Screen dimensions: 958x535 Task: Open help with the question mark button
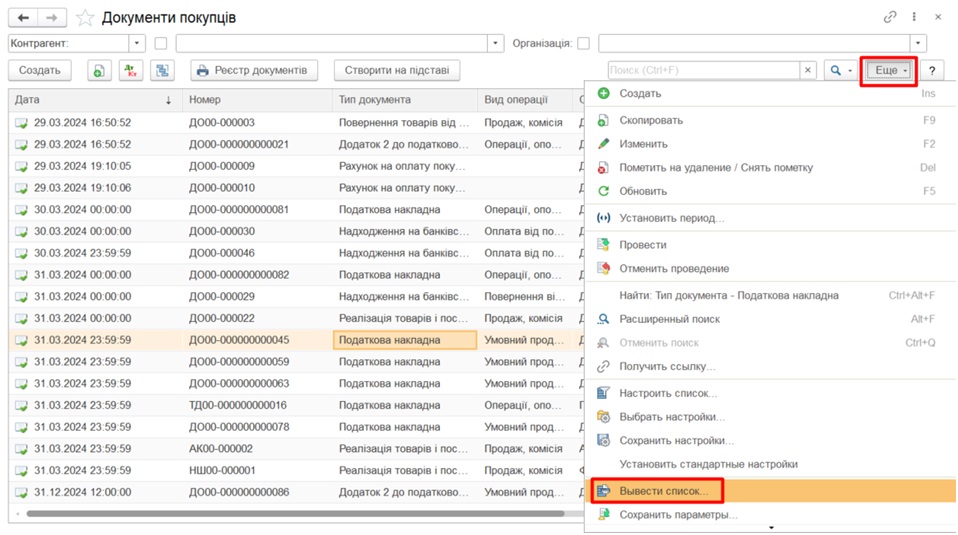932,70
